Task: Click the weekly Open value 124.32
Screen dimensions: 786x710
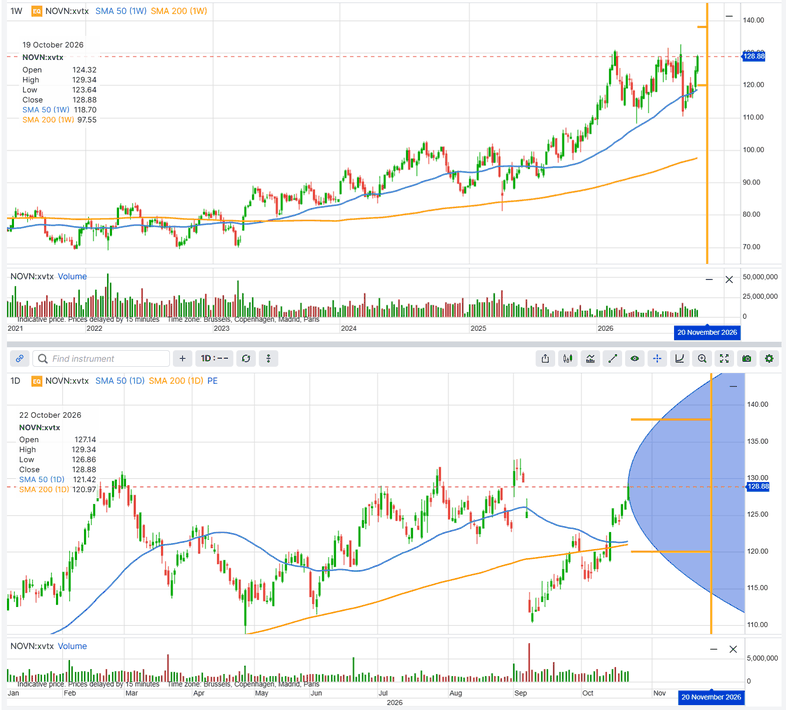Action: click(x=85, y=70)
